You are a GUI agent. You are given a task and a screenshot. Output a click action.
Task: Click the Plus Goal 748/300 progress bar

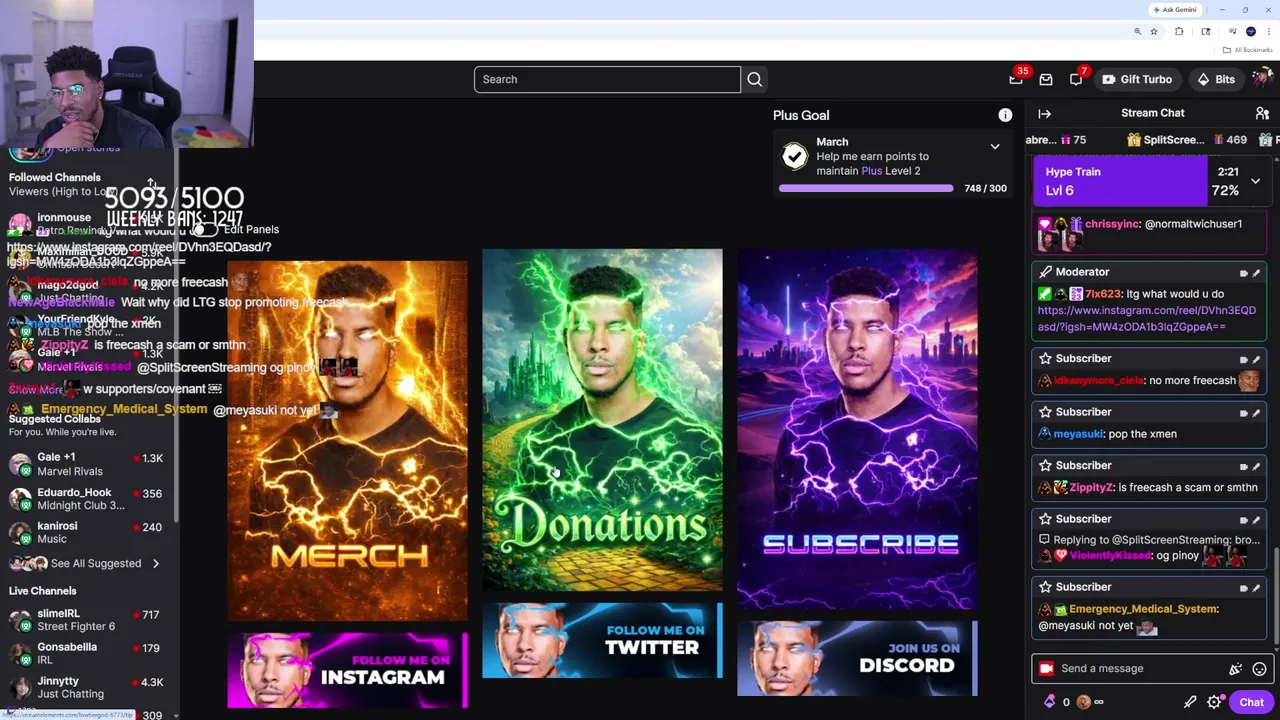tap(866, 188)
